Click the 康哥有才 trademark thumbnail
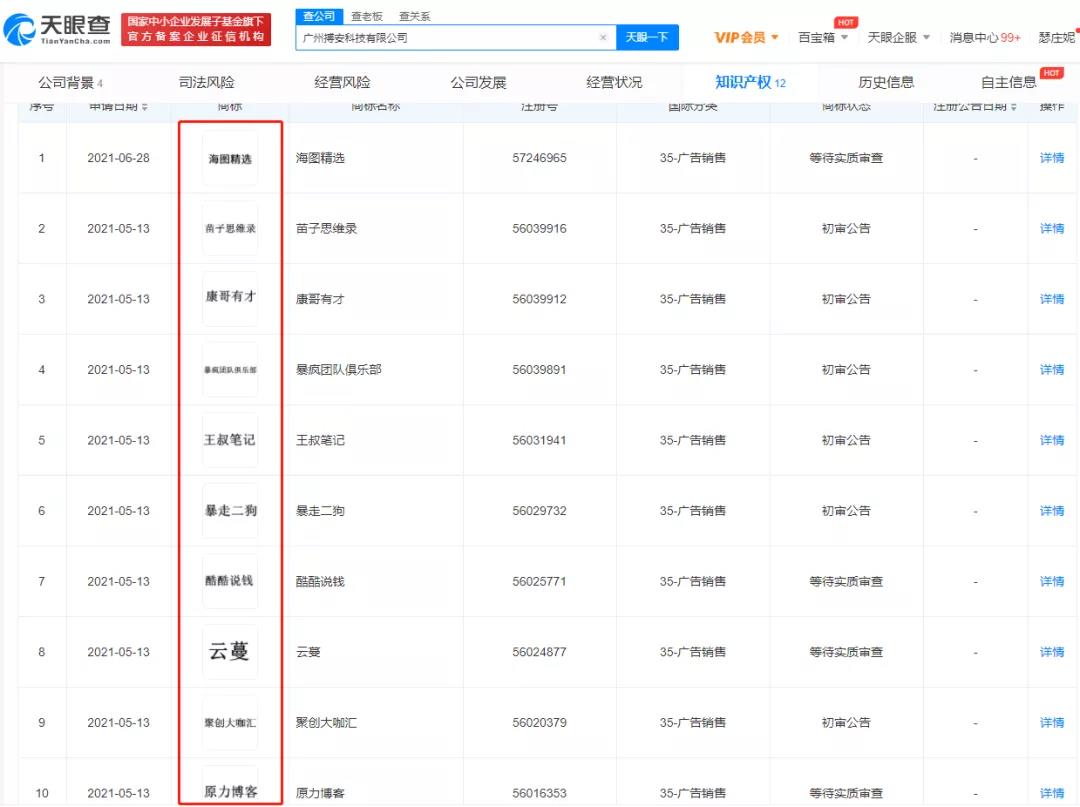This screenshot has height=807, width=1080. click(x=230, y=299)
